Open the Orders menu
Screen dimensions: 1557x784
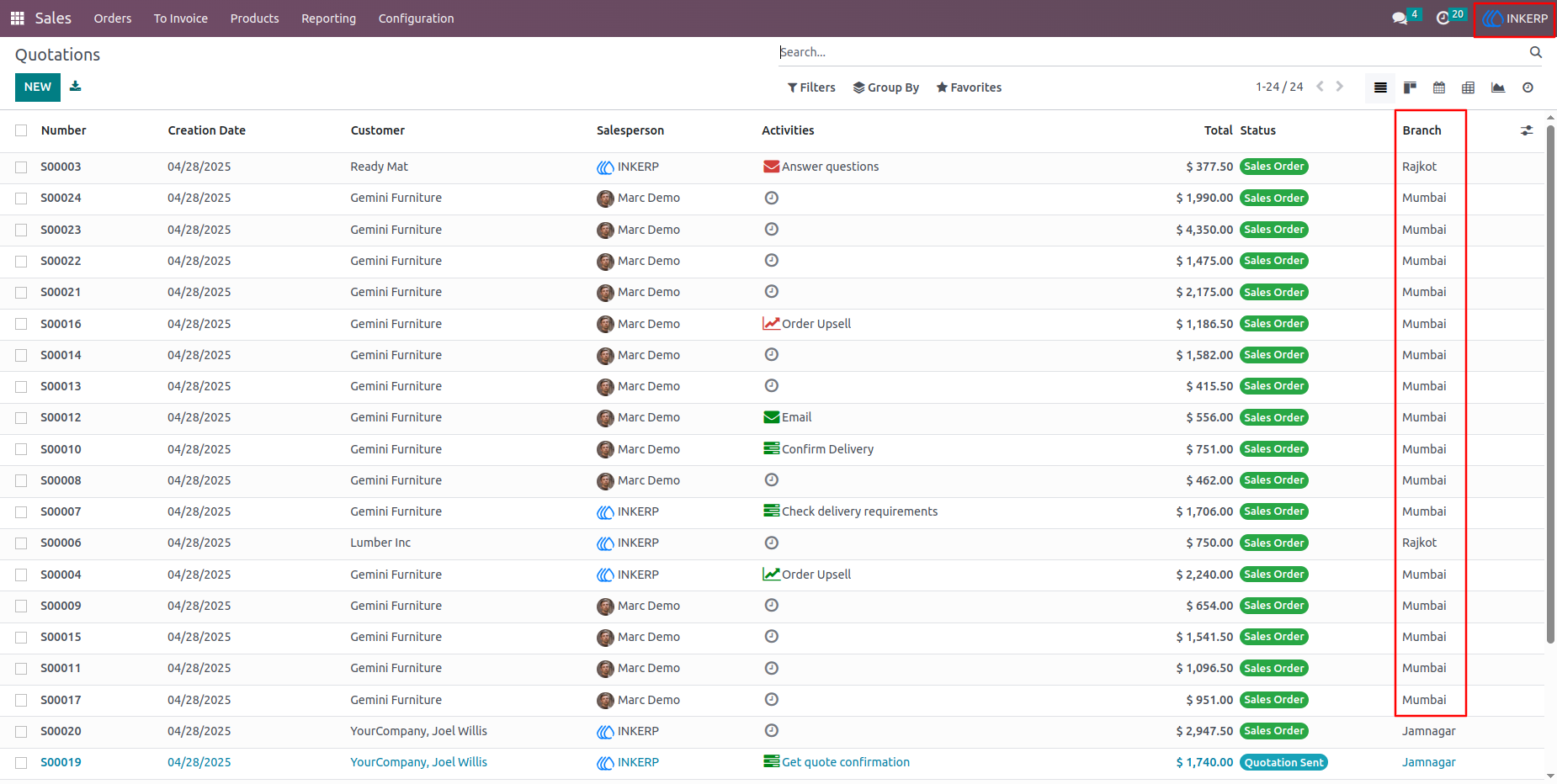(x=113, y=19)
